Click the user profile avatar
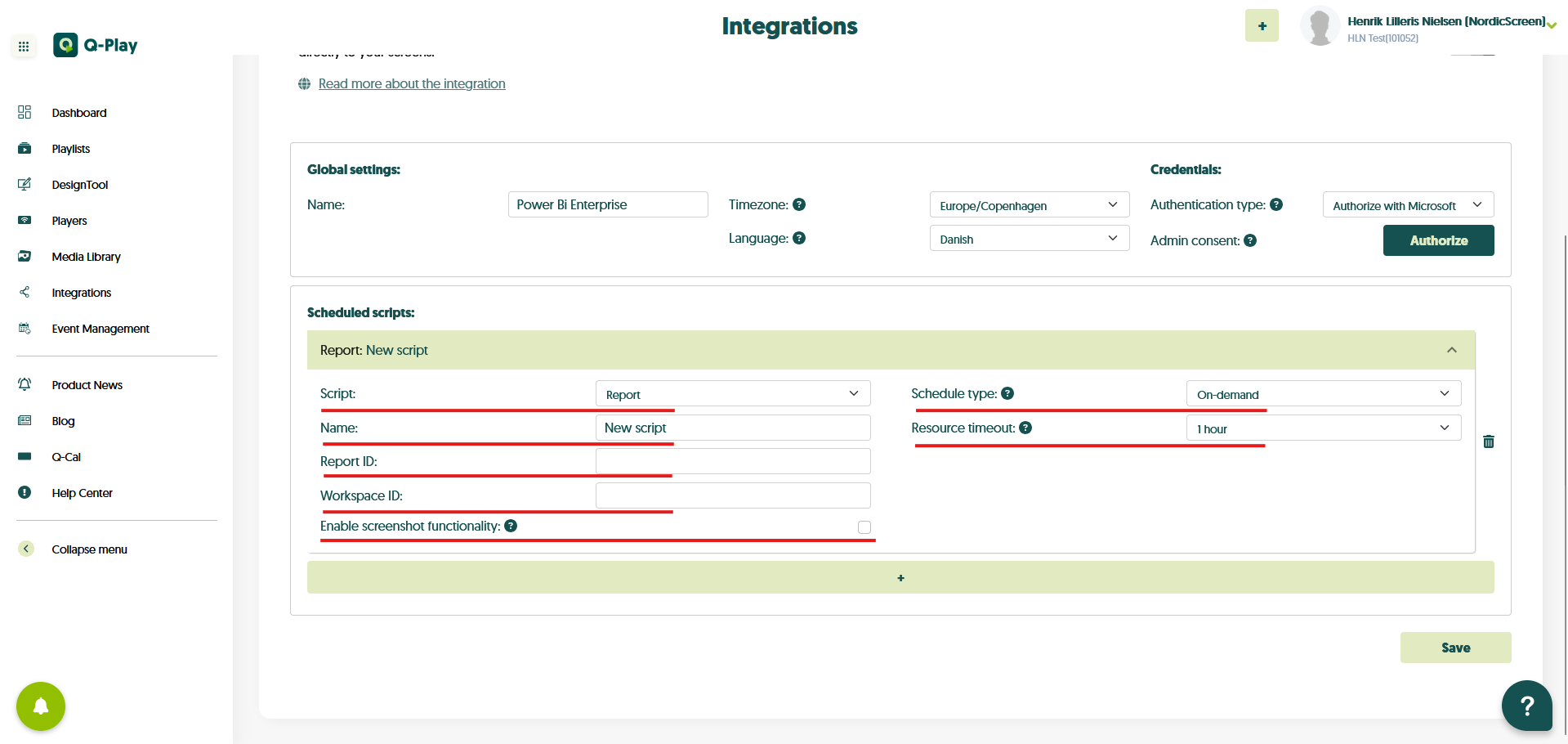This screenshot has height=744, width=1568. pos(1319,26)
